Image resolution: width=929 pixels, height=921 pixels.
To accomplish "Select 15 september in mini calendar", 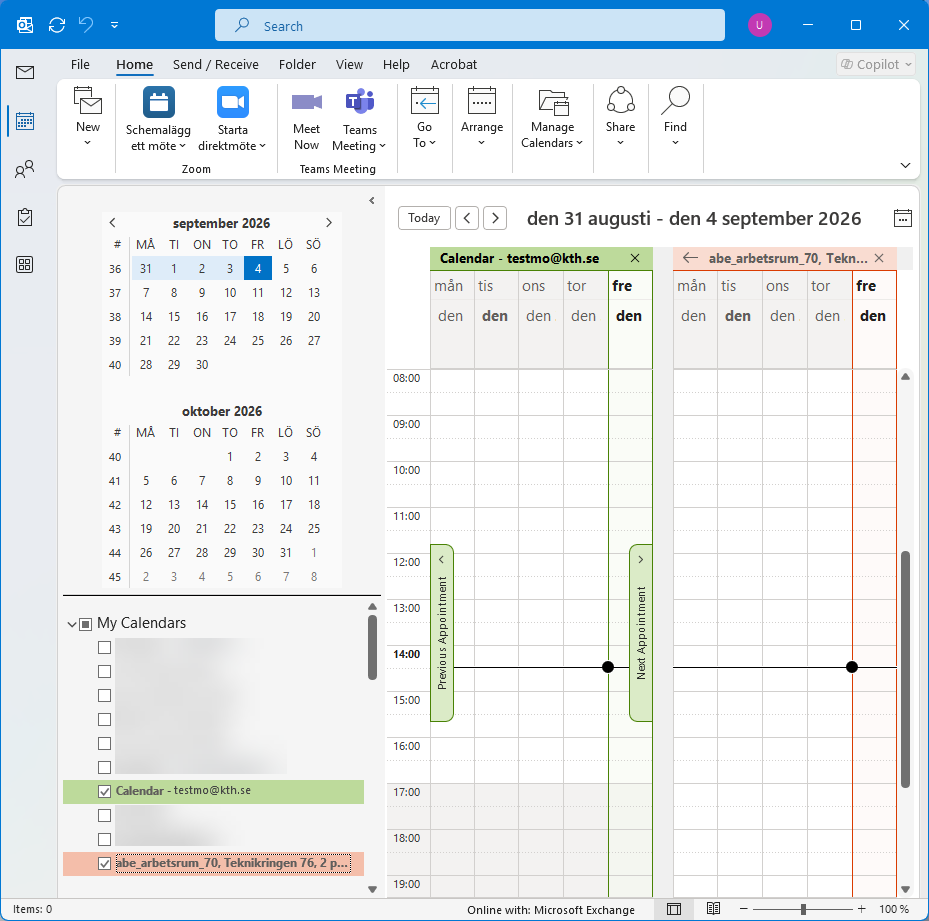I will click(x=174, y=316).
